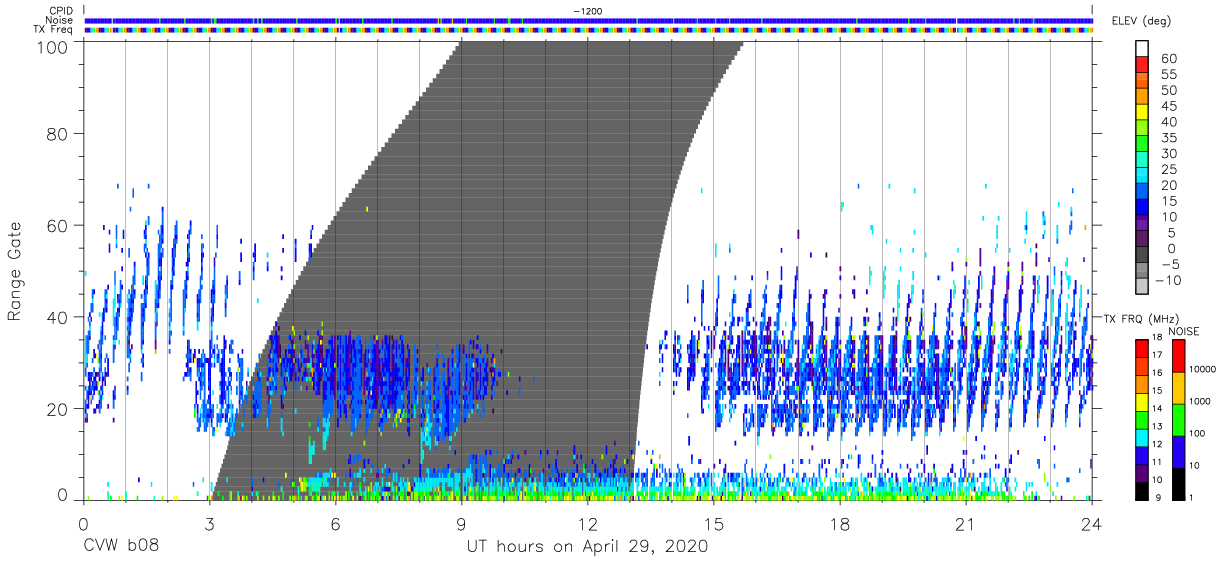Click the 12 hour tick on time axis
1228x567 pixels.
[x=587, y=523]
